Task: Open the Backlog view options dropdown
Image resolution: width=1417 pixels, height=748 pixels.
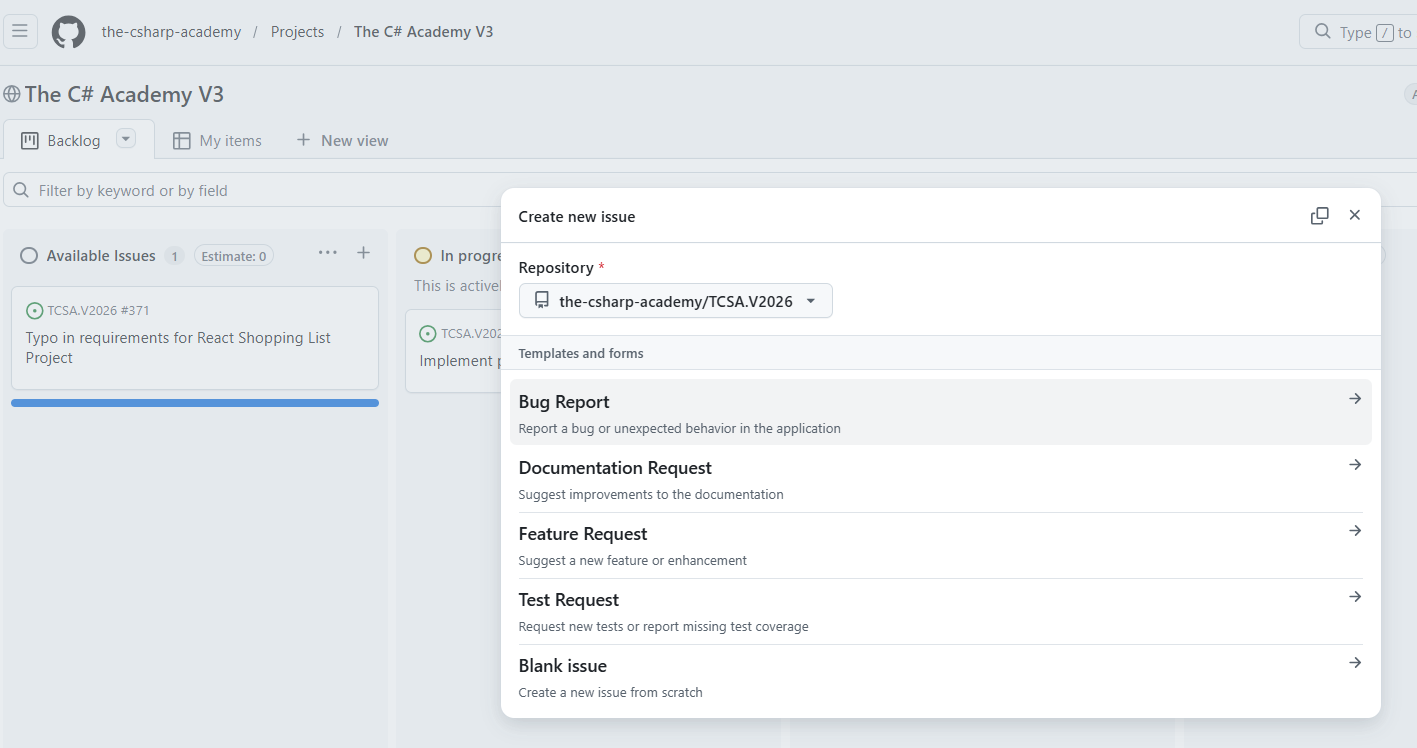Action: click(126, 139)
